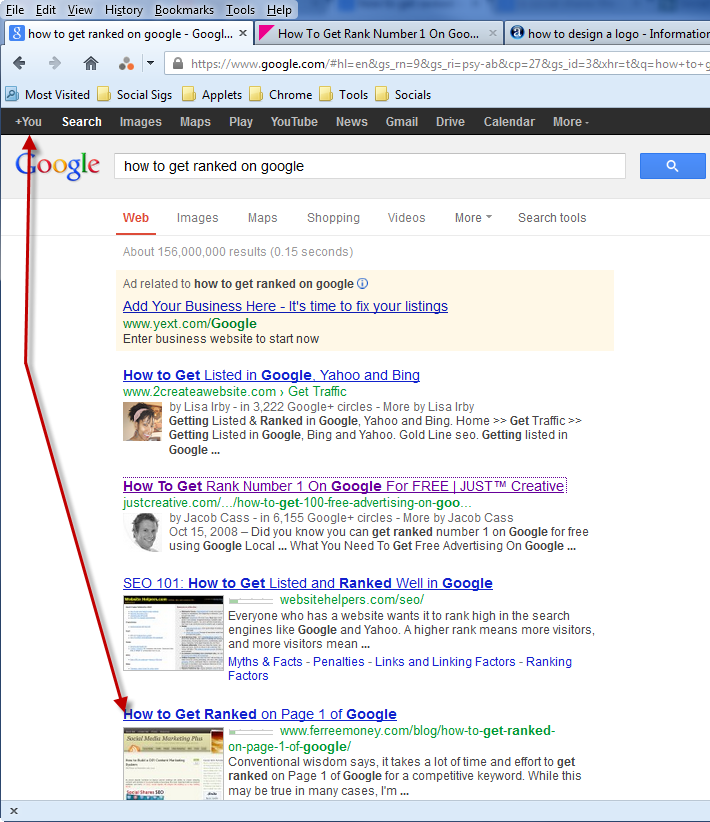Screen dimensions: 710x822
Task: Close the Google search results tab
Action: point(243,33)
